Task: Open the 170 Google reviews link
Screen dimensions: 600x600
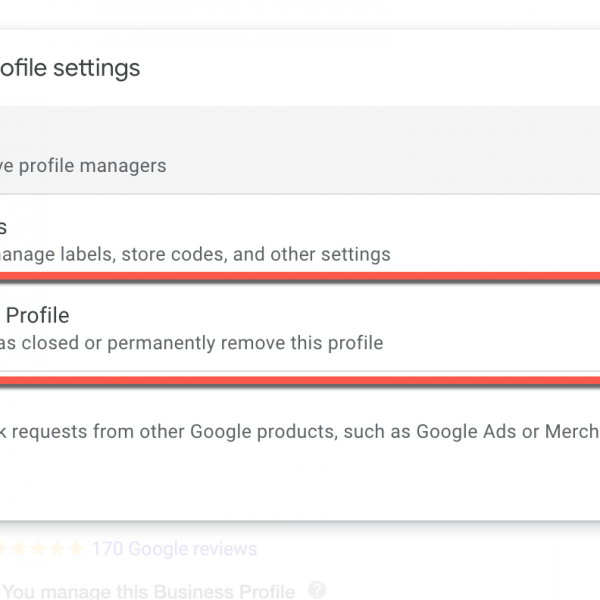Action: point(173,549)
